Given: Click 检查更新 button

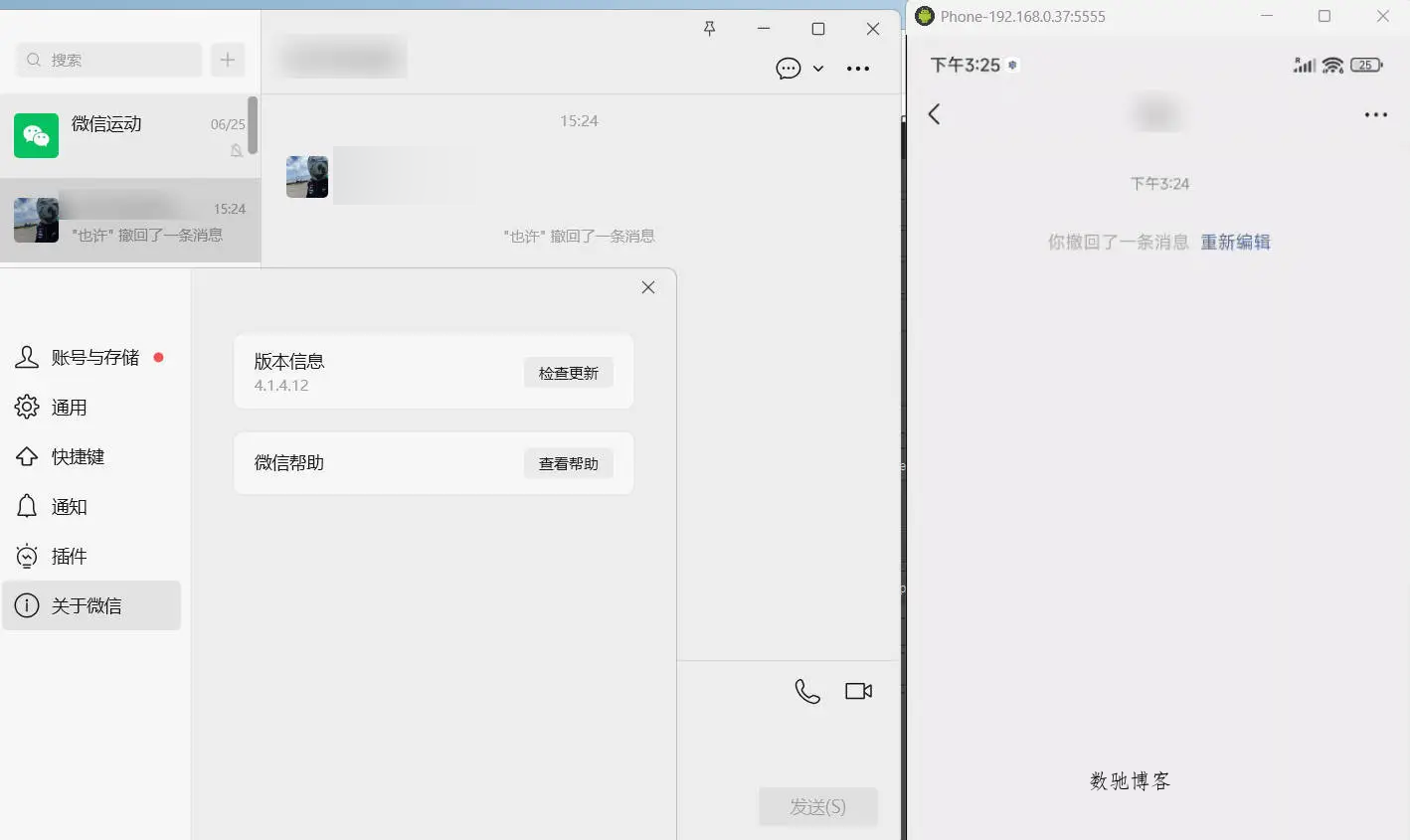Looking at the screenshot, I should pyautogui.click(x=569, y=373).
